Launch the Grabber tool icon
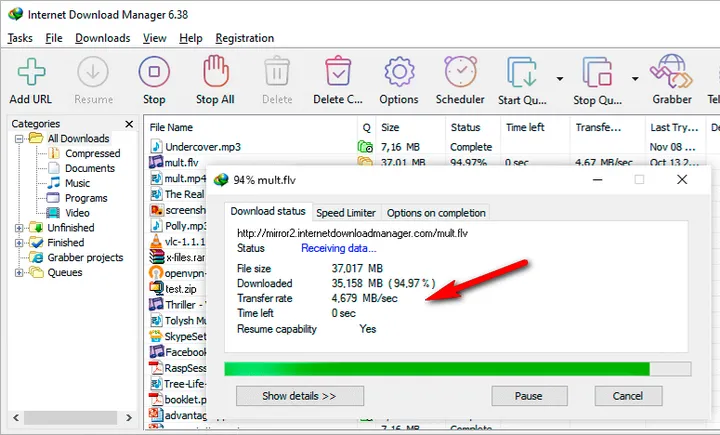Viewport: 720px width, 435px height. (x=671, y=73)
